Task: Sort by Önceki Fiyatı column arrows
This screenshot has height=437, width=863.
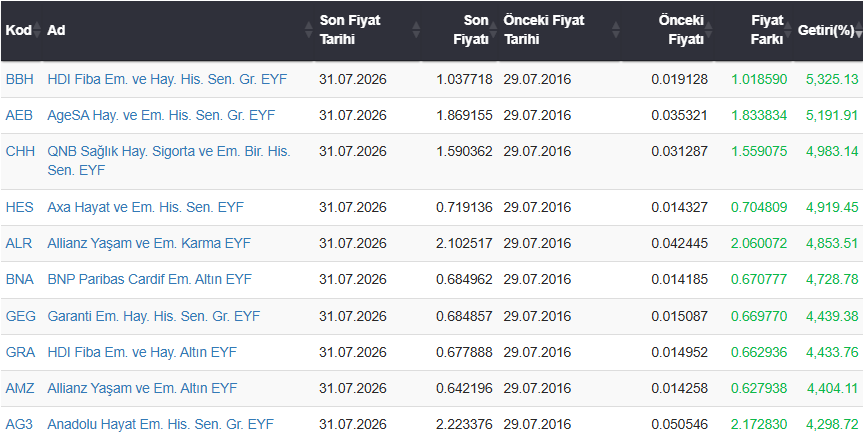Action: [709, 30]
